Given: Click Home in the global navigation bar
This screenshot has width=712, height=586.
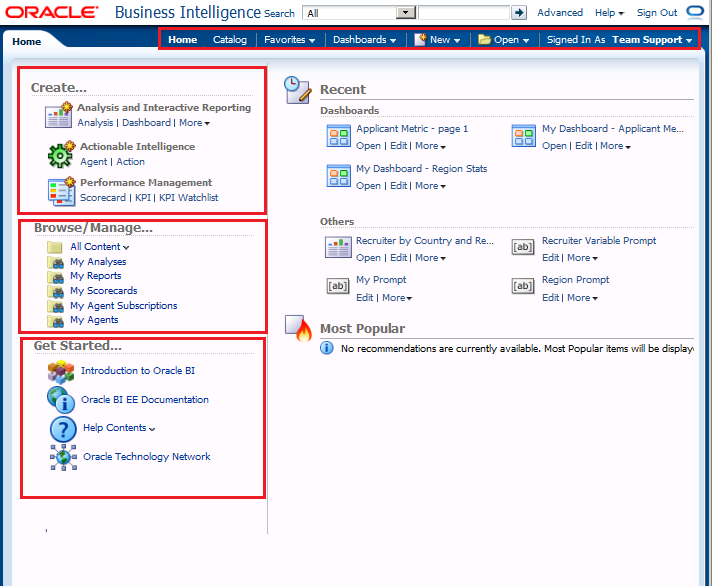Looking at the screenshot, I should pos(183,40).
